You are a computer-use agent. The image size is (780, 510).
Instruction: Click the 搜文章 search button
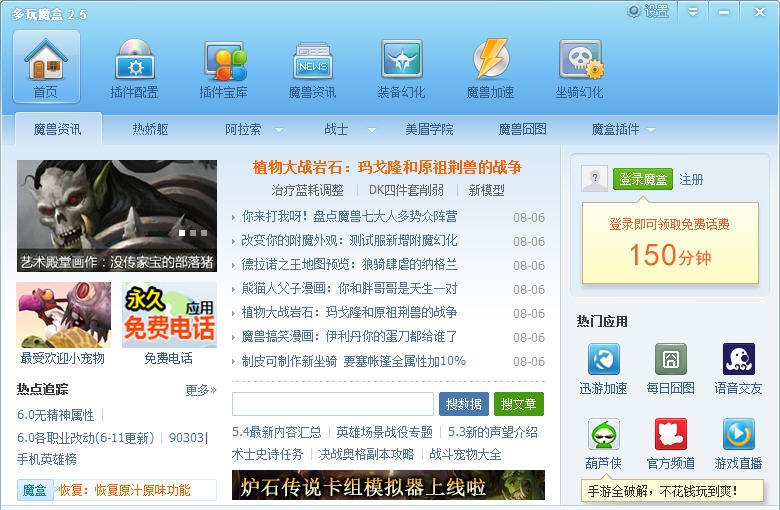pyautogui.click(x=519, y=404)
